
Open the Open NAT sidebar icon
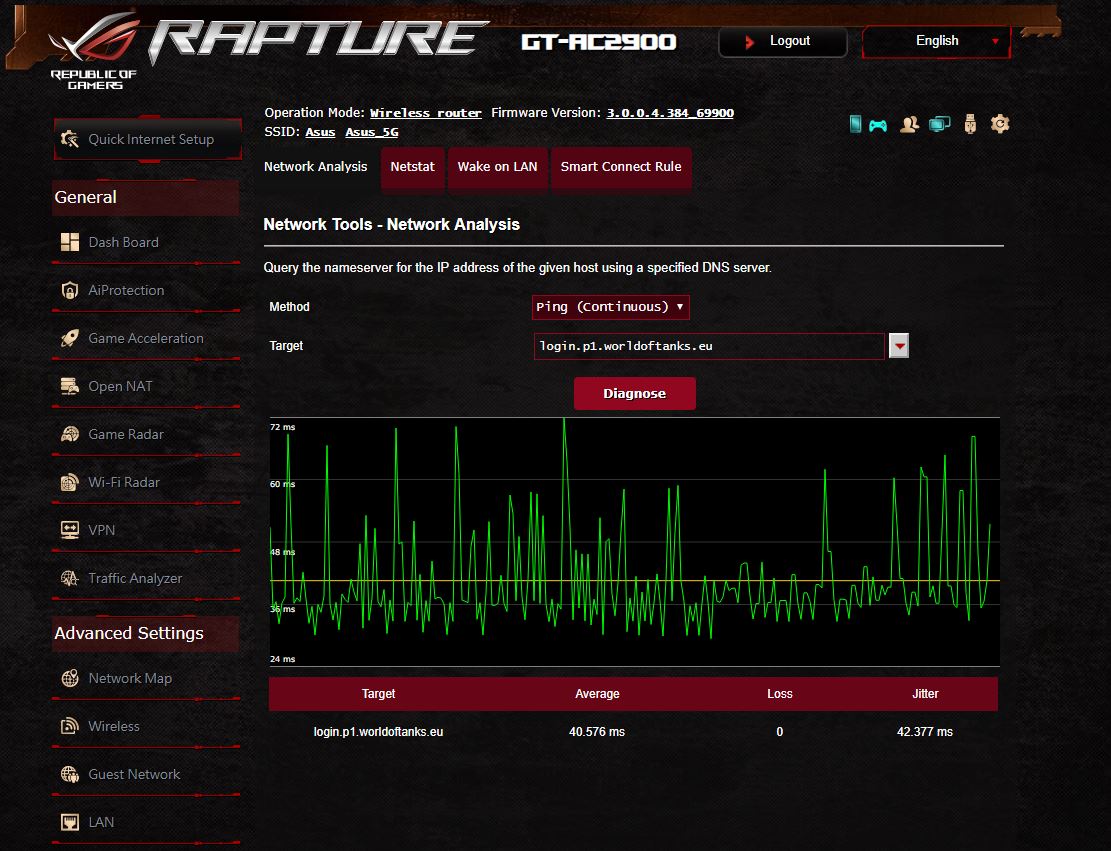point(70,386)
